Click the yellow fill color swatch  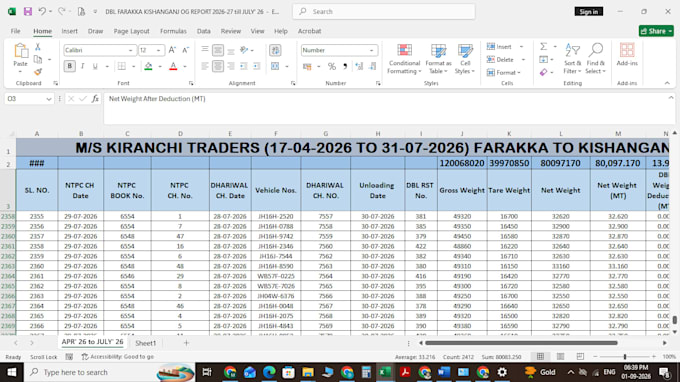point(148,66)
